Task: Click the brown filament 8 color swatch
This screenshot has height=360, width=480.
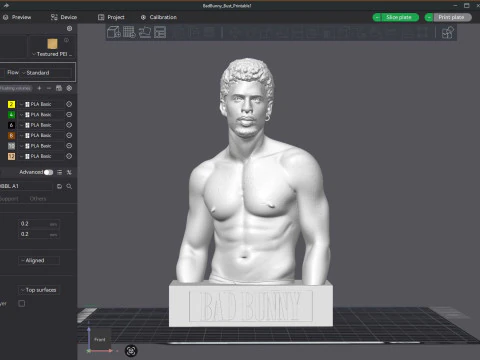Action: (x=11, y=135)
